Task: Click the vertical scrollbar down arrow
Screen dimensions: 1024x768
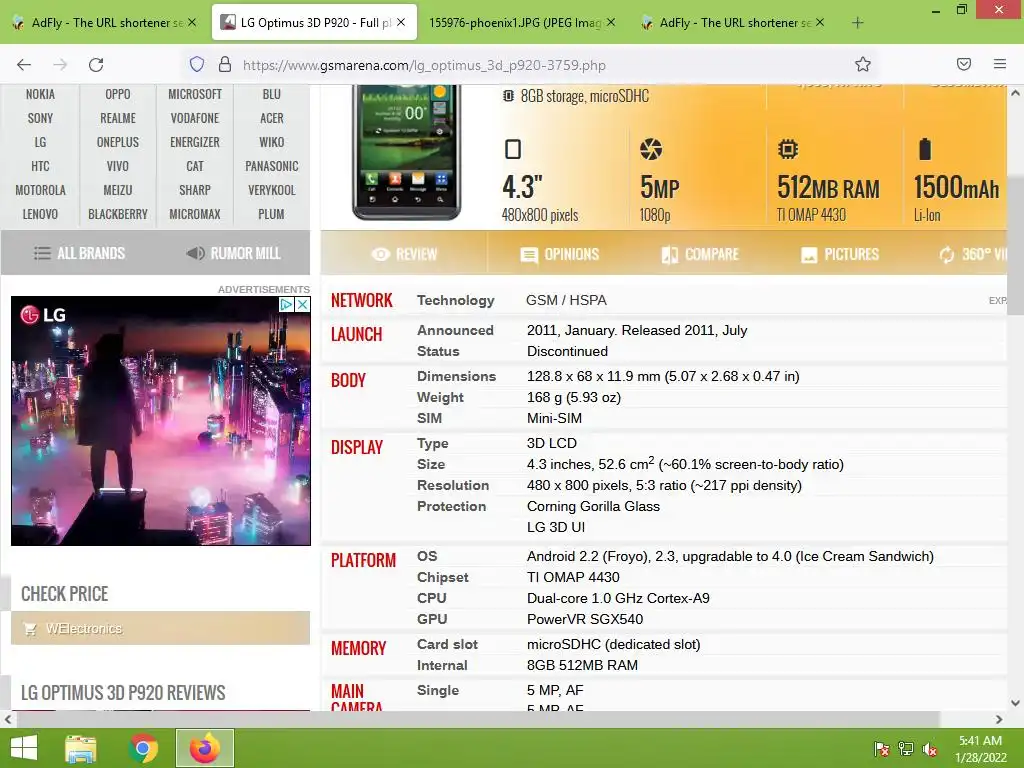Action: click(x=1015, y=703)
